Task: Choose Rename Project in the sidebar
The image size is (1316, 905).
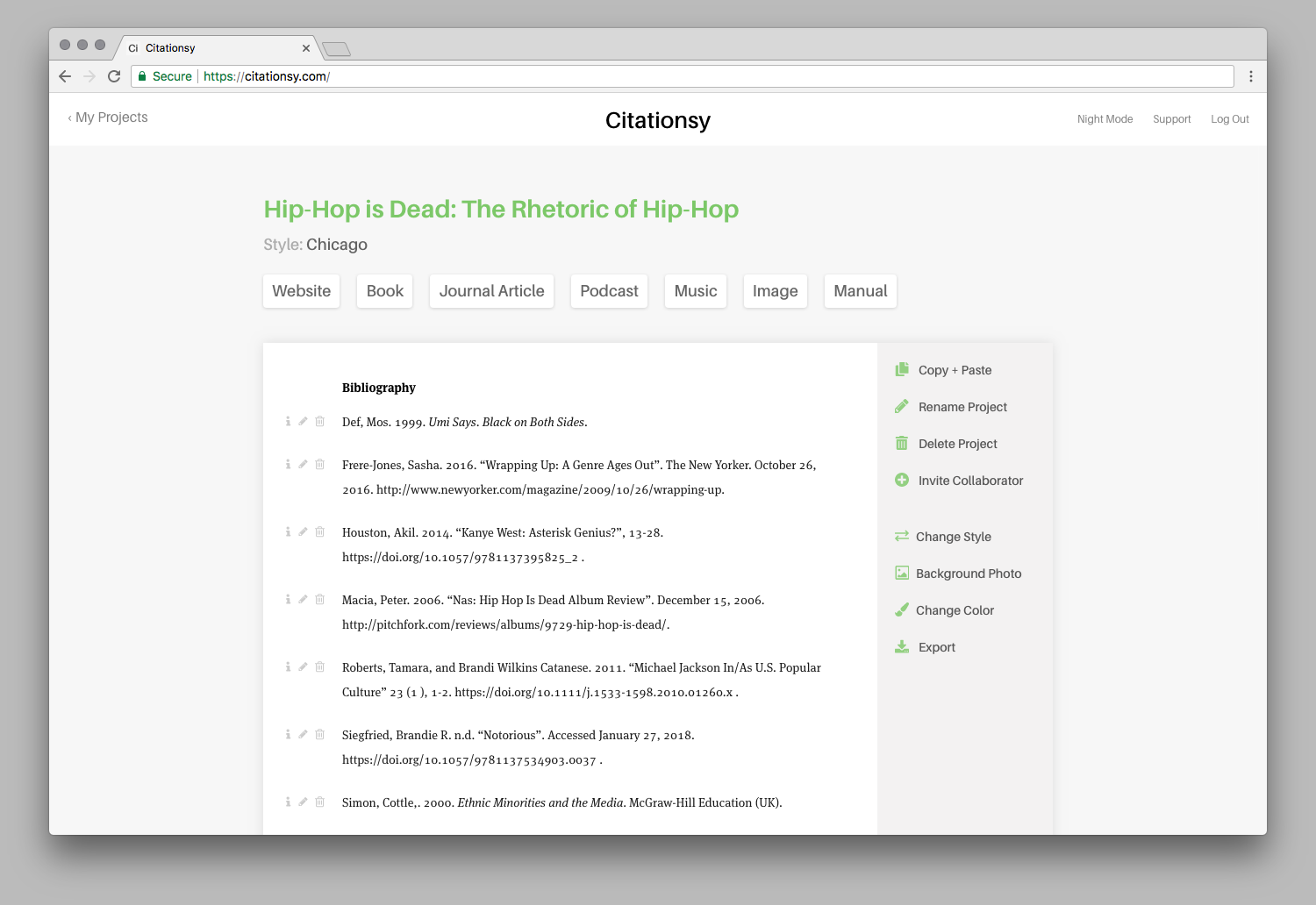Action: [x=962, y=407]
